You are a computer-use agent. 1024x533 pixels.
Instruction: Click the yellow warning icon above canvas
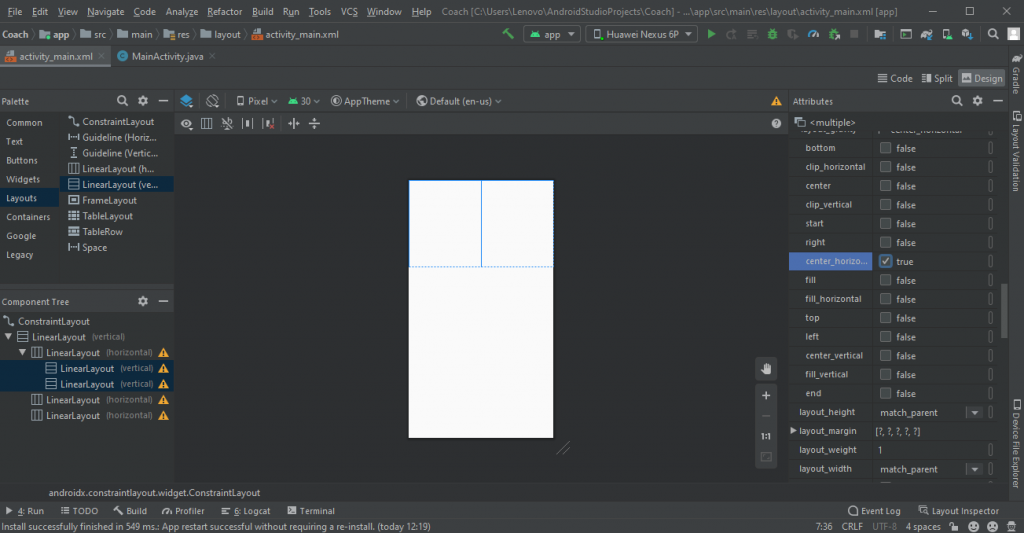[x=776, y=101]
